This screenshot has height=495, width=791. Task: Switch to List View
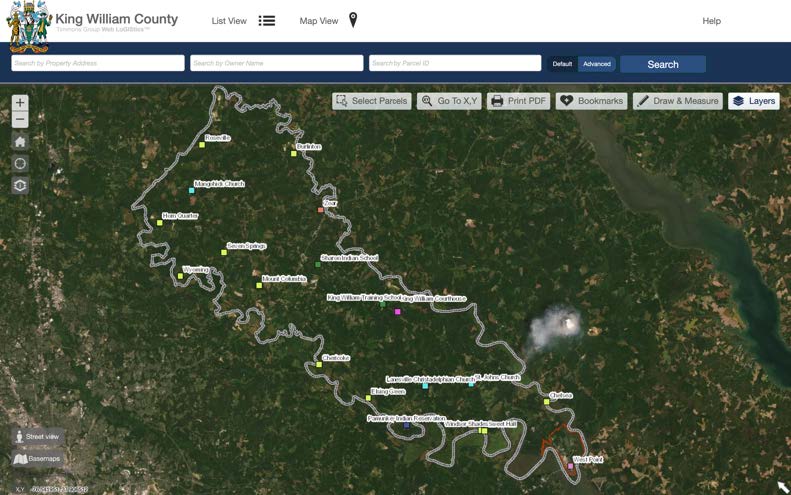[x=243, y=21]
